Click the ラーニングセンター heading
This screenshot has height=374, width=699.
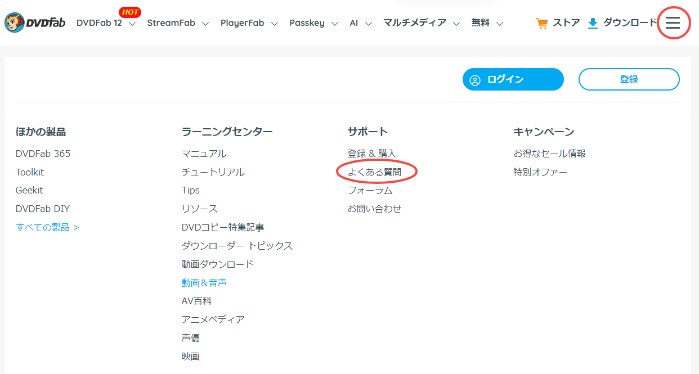click(x=227, y=132)
